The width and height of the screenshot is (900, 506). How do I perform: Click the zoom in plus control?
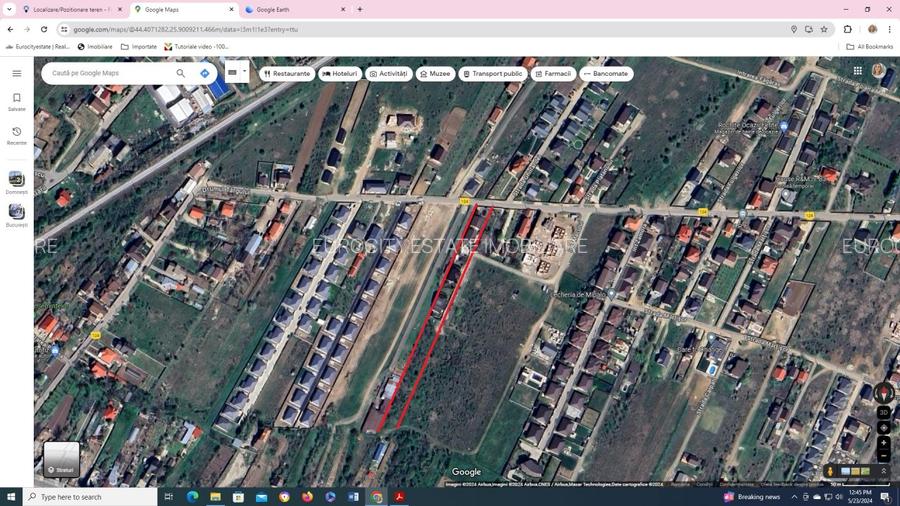pyautogui.click(x=883, y=442)
